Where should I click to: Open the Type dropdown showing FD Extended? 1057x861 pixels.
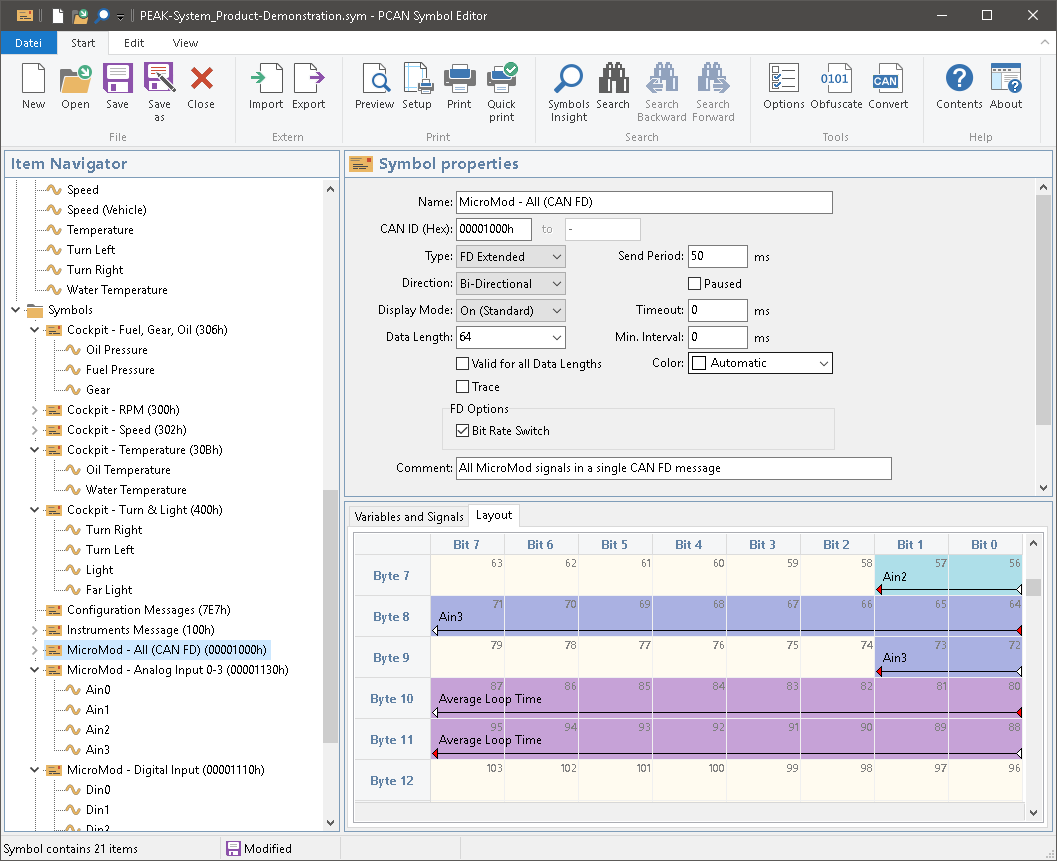(510, 257)
